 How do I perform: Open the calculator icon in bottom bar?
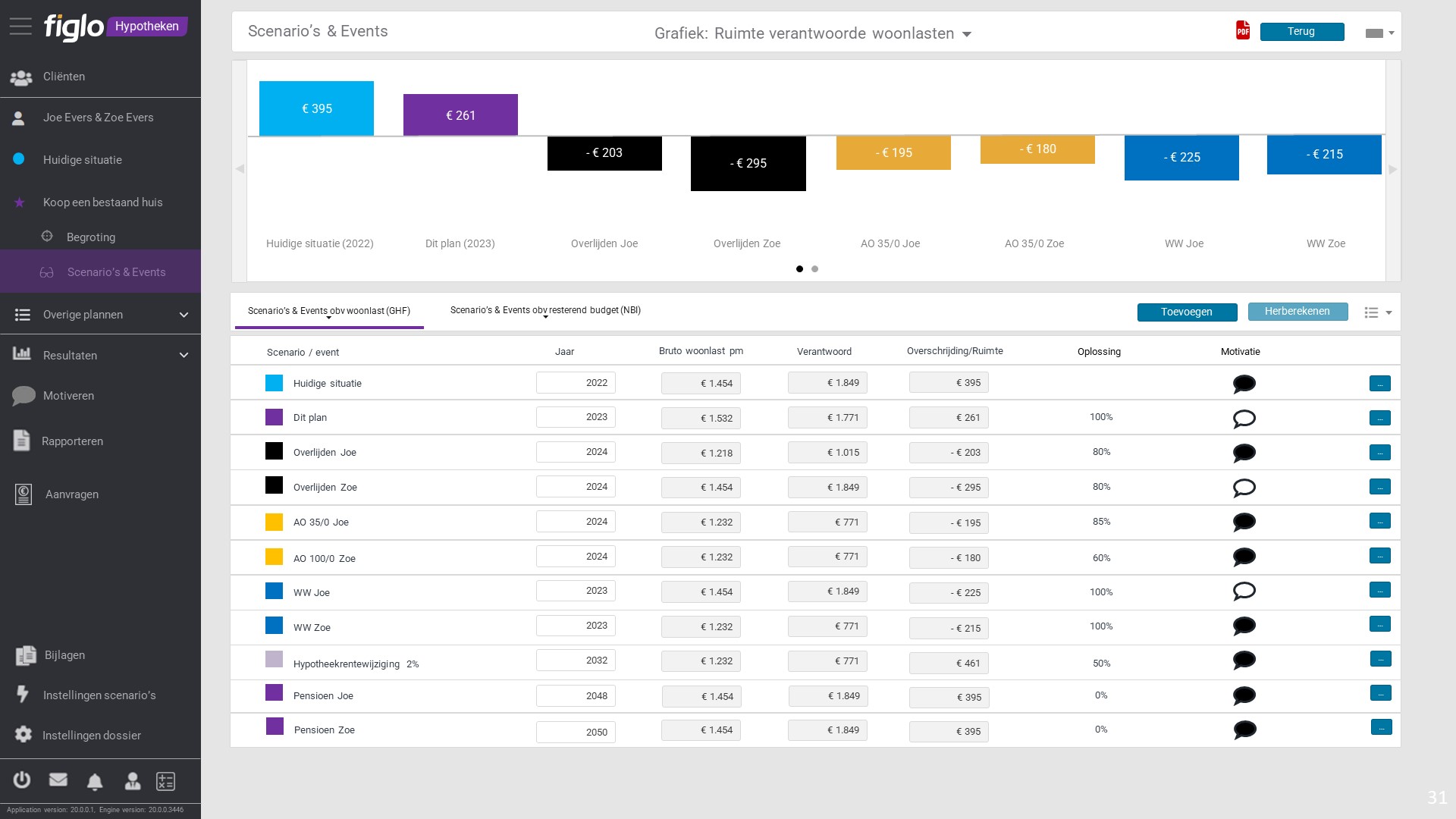click(165, 781)
